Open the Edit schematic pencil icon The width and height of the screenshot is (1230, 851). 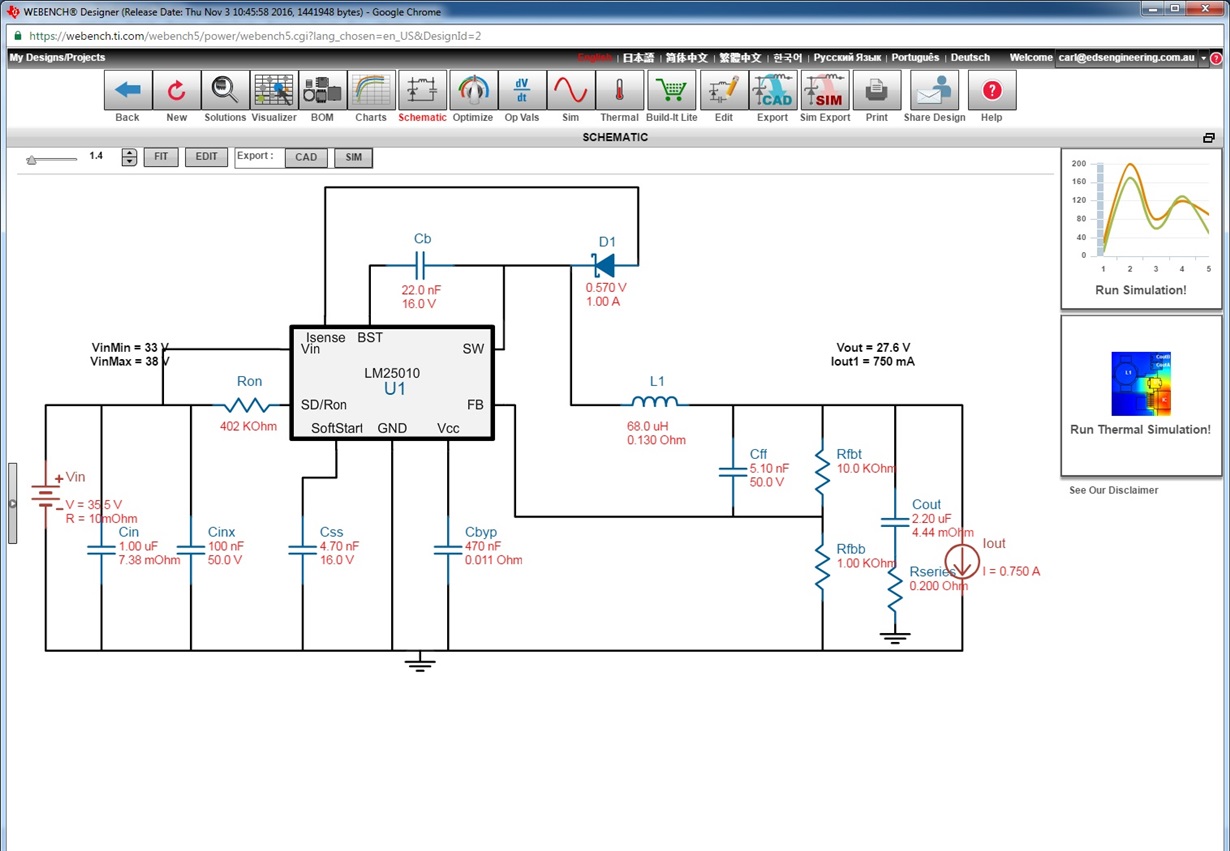pos(724,91)
